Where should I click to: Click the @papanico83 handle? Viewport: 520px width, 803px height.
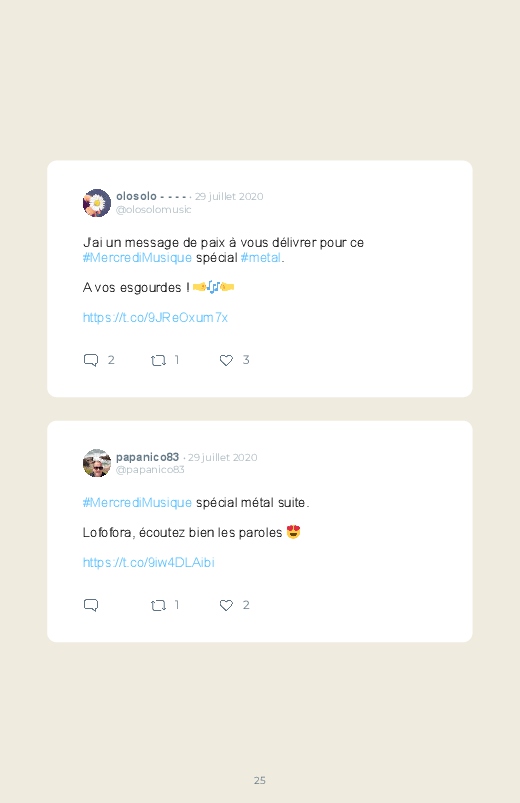tap(150, 470)
